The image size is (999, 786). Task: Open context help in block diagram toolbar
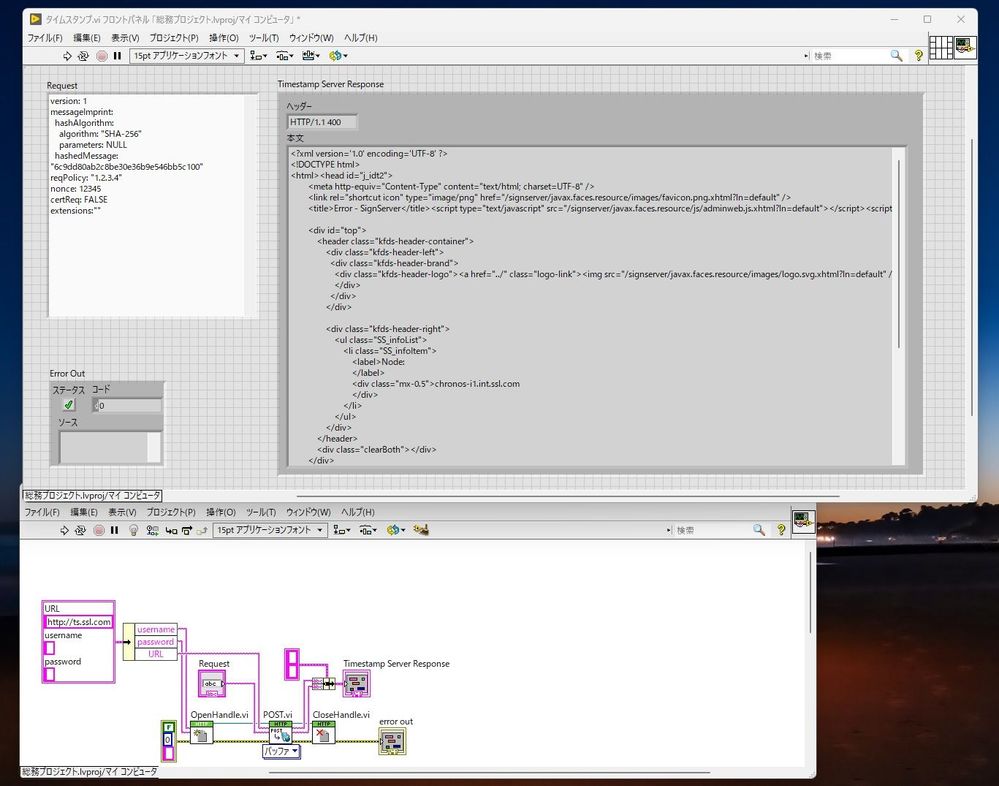coord(782,530)
